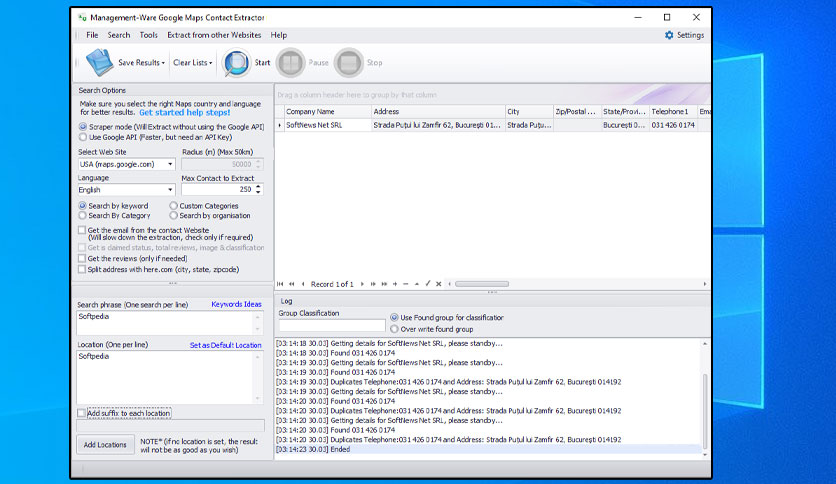
Task: Click the Save Results disk icon
Action: tap(100, 62)
